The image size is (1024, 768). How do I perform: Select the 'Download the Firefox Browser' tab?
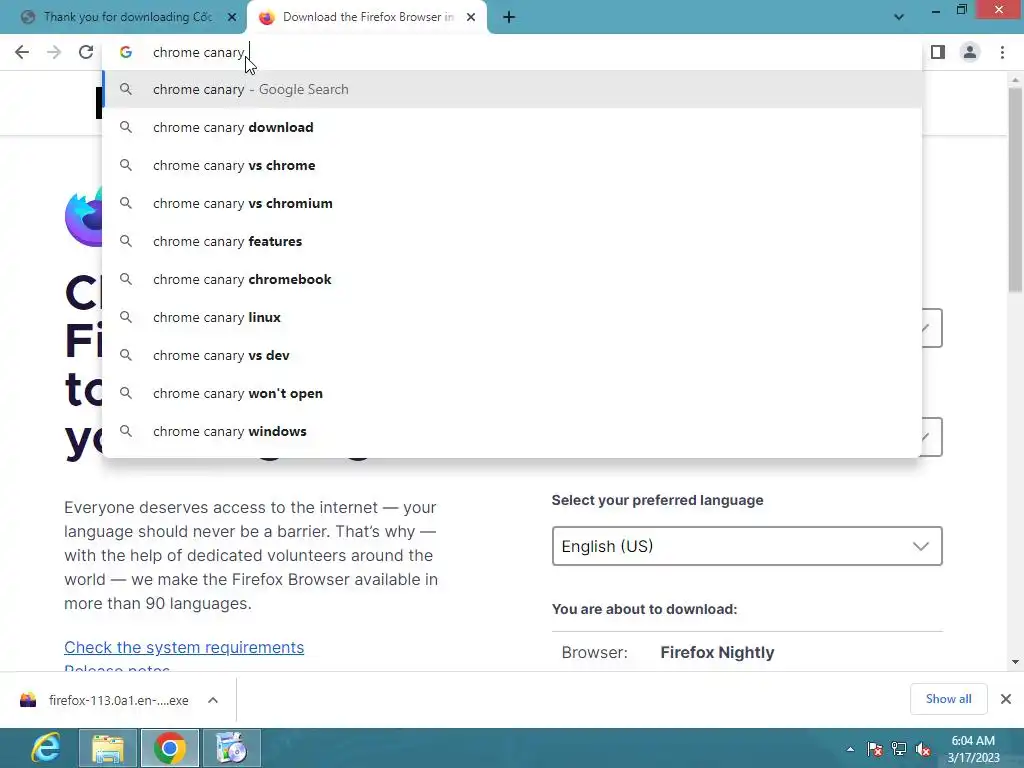(368, 17)
